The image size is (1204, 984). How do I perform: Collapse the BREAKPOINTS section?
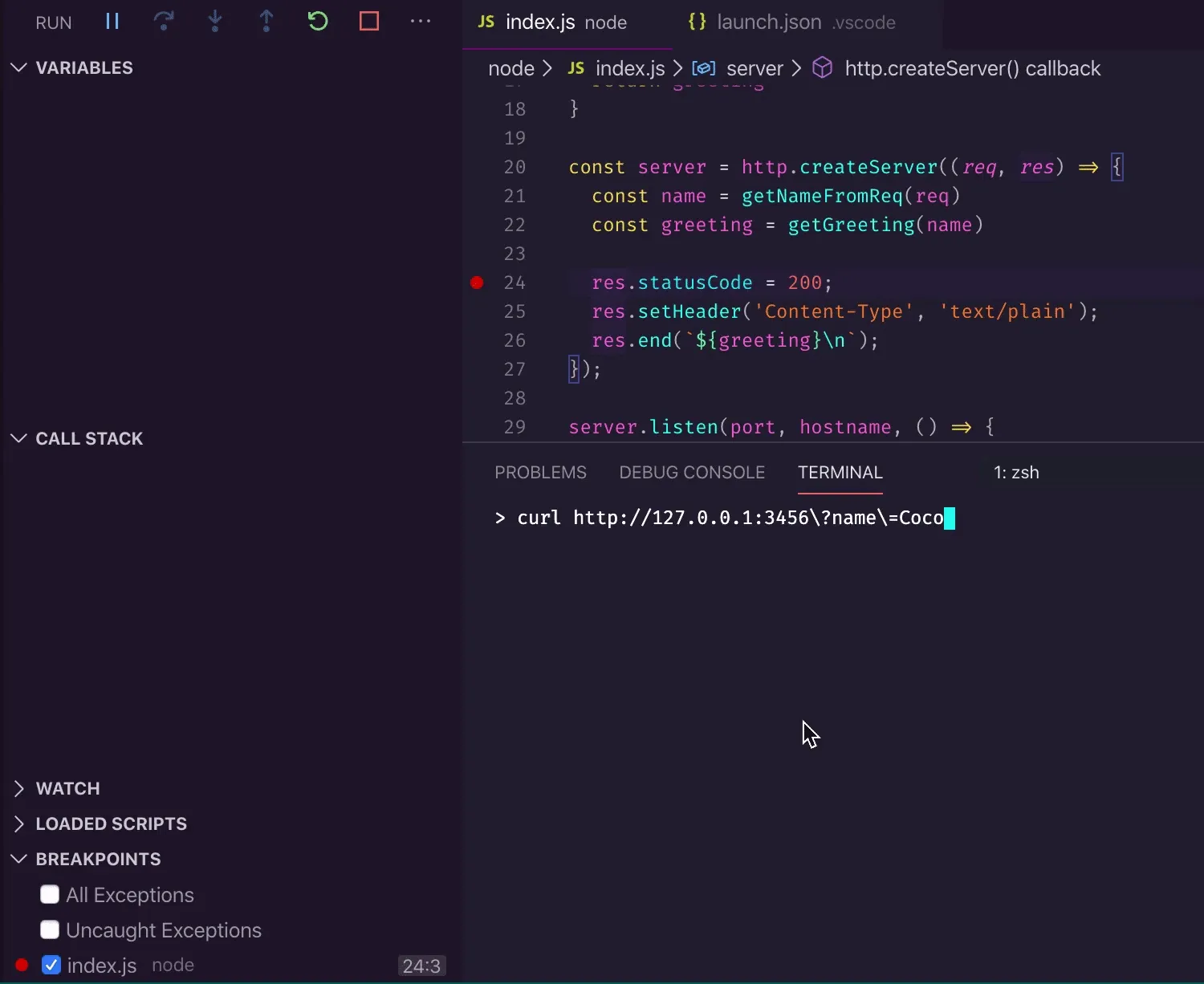point(18,859)
